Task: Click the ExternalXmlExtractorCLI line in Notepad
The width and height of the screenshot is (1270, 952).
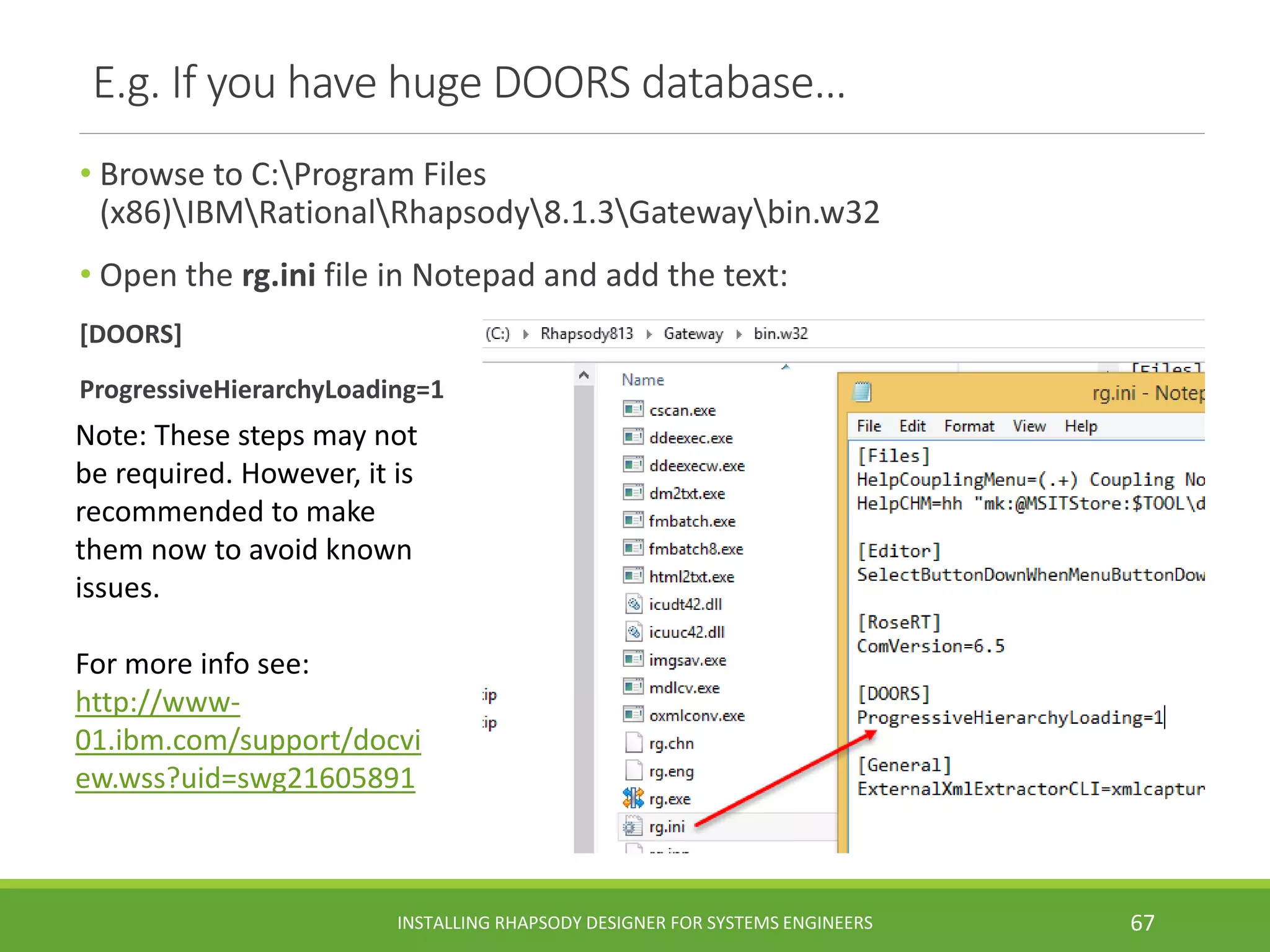Action: (x=1031, y=788)
